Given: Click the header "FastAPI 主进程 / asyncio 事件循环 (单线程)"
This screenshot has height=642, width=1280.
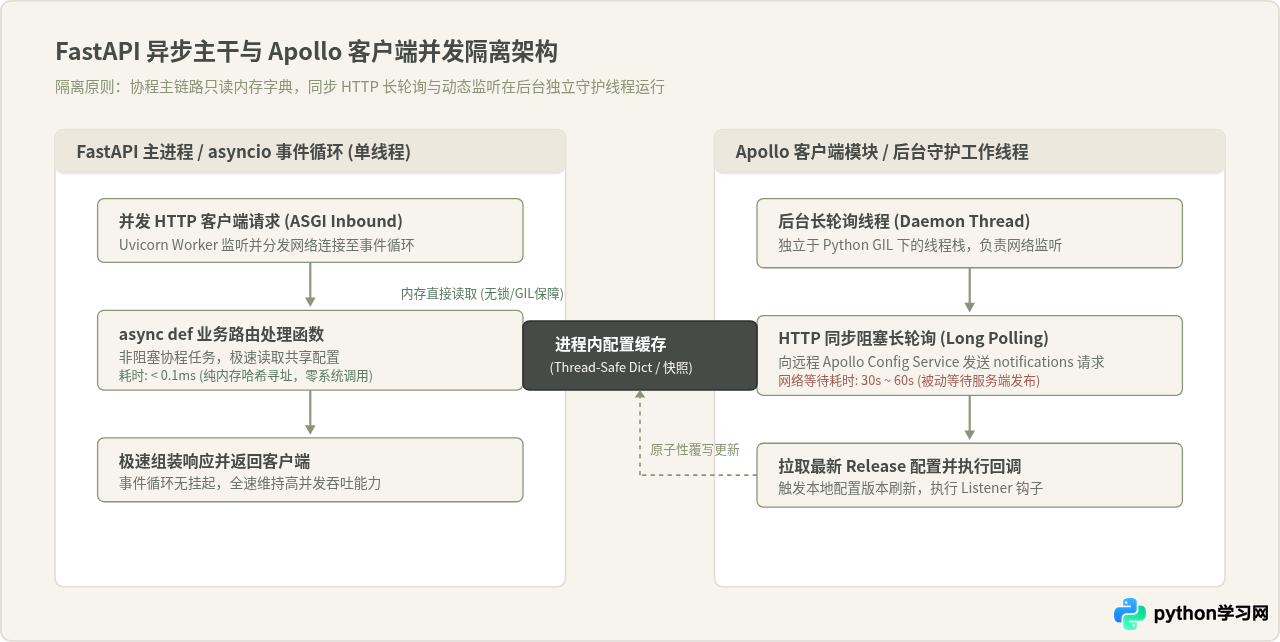Looking at the screenshot, I should [x=244, y=152].
